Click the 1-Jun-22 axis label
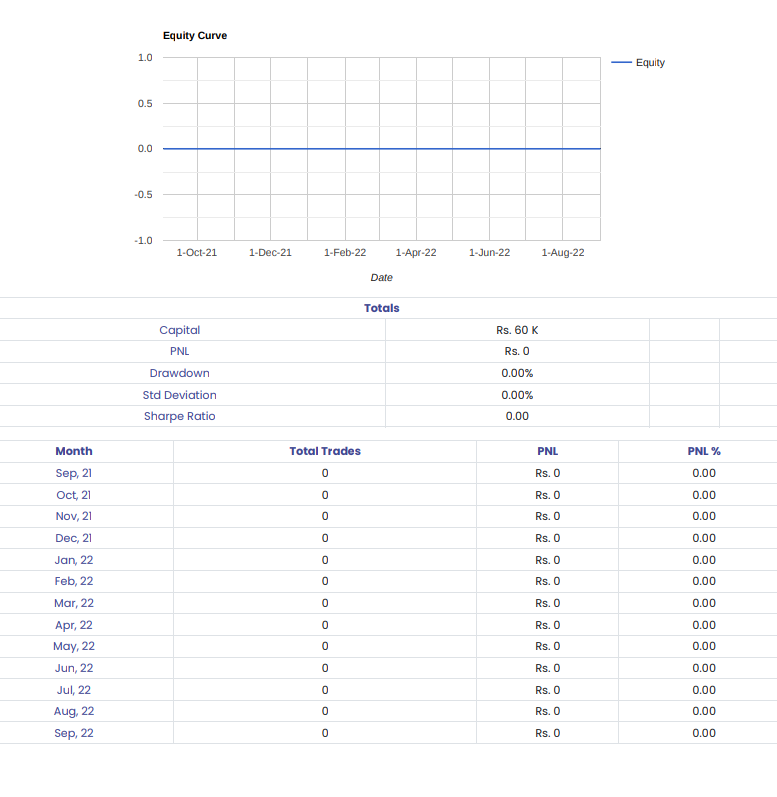The height and width of the screenshot is (797, 777). pos(489,253)
